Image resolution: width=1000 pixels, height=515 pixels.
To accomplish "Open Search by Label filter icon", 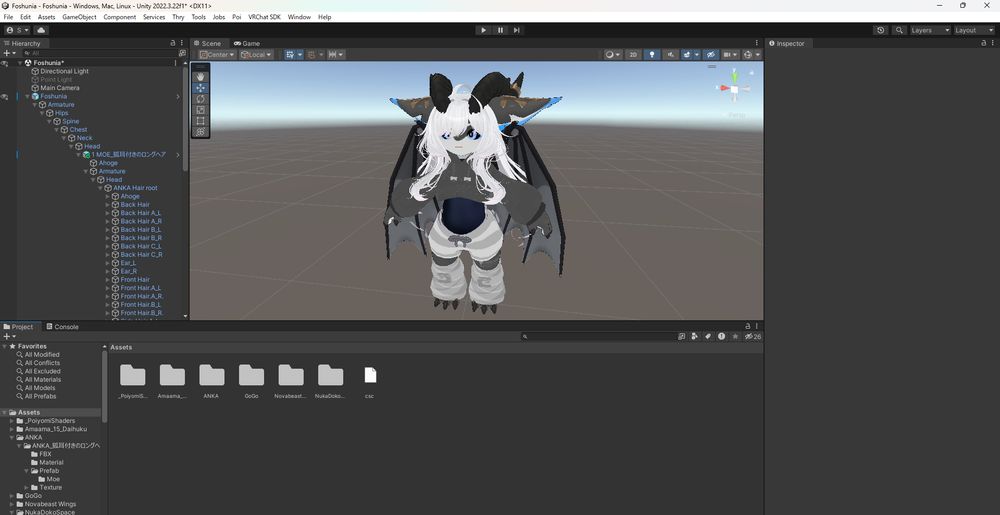I will (x=708, y=336).
